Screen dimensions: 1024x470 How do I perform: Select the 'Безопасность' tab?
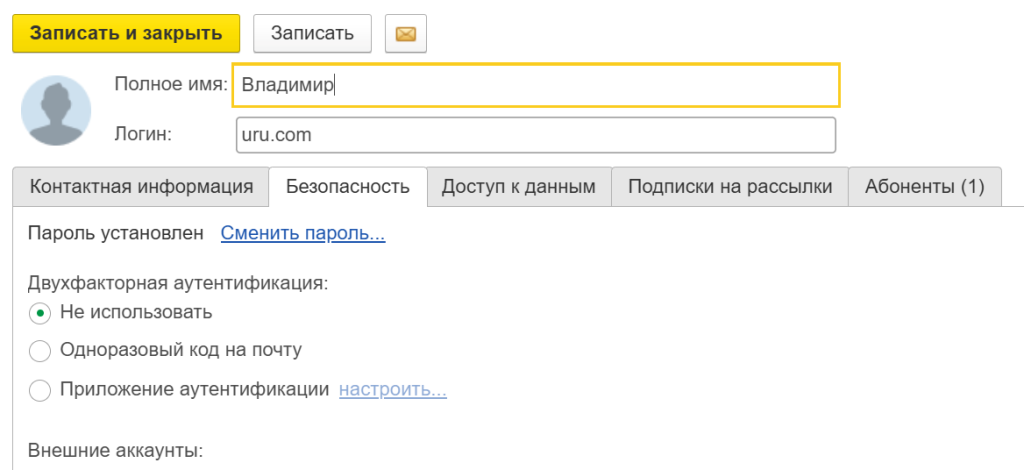[x=348, y=187]
